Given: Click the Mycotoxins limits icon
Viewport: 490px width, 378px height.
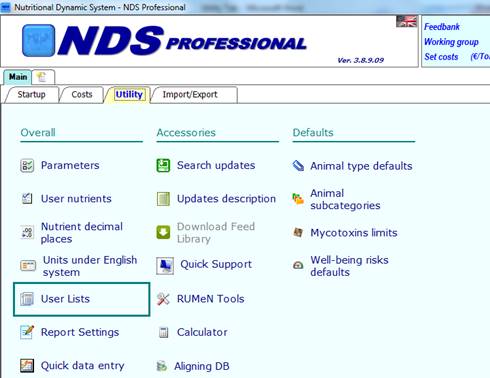Looking at the screenshot, I should click(298, 232).
